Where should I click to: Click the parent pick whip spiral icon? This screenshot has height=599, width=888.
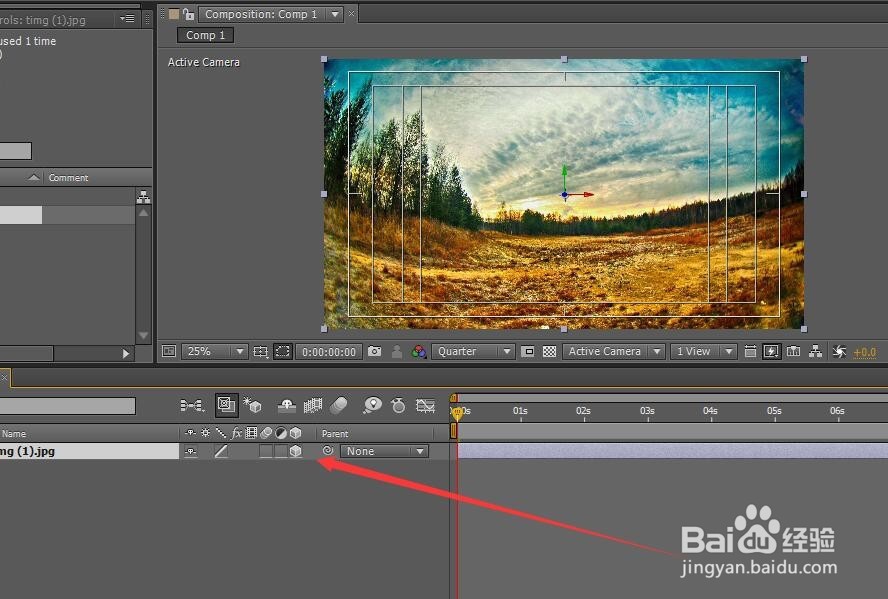(327, 451)
